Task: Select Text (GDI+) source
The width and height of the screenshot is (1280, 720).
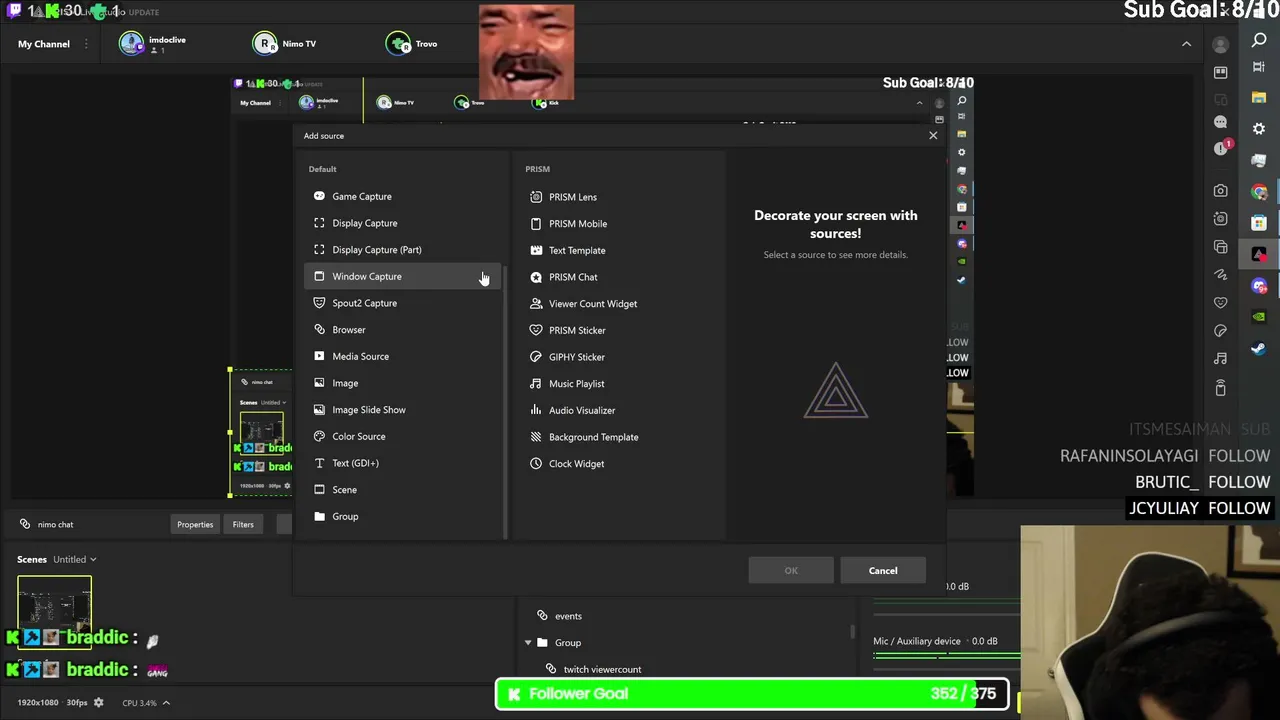Action: pyautogui.click(x=404, y=463)
